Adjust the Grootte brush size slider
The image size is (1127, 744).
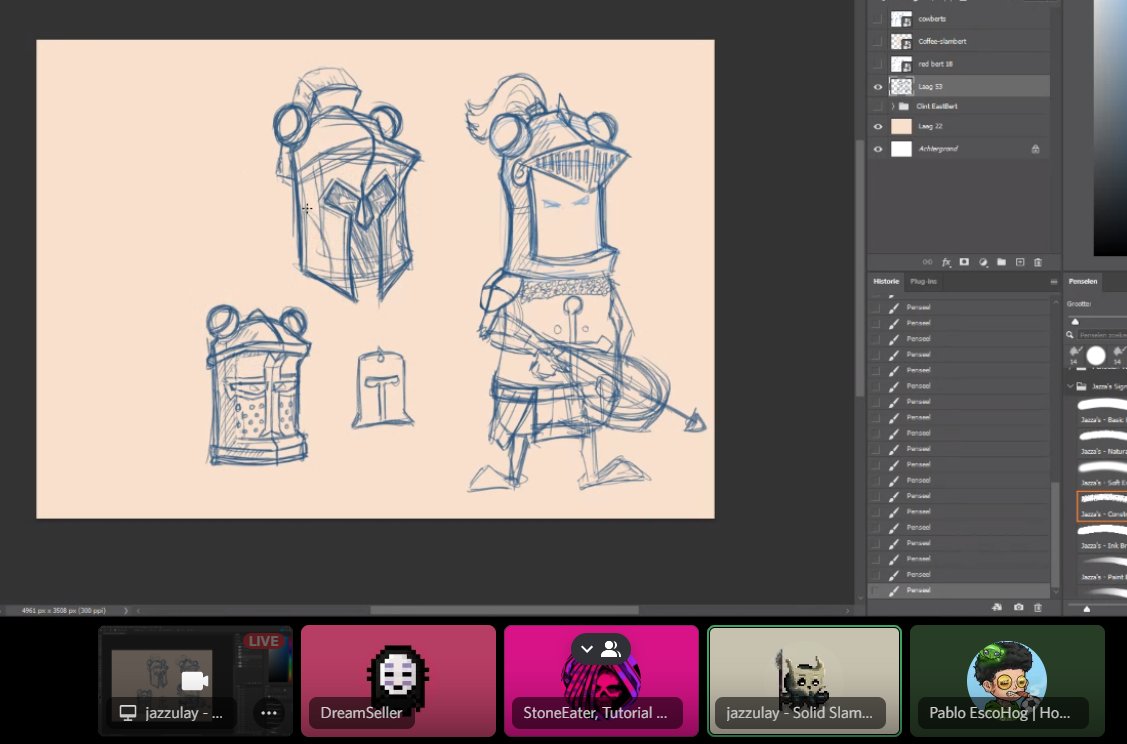pos(1075,321)
